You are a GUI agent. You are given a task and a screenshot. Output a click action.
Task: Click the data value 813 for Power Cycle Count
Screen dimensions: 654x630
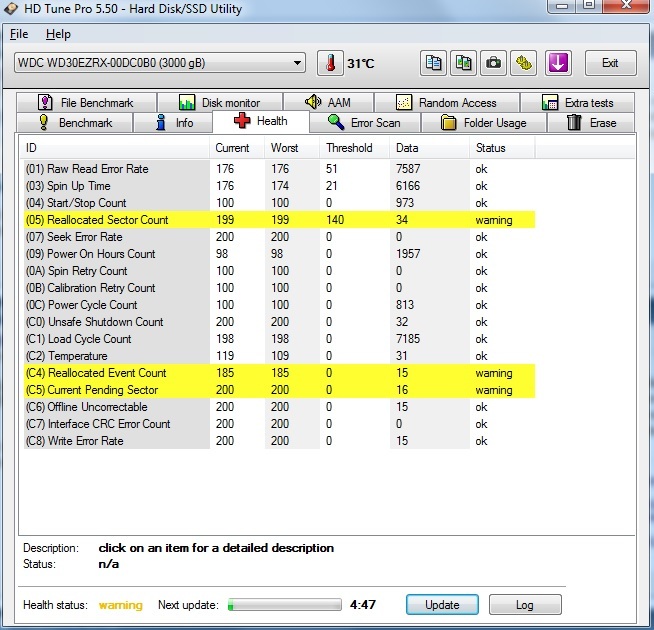405,305
